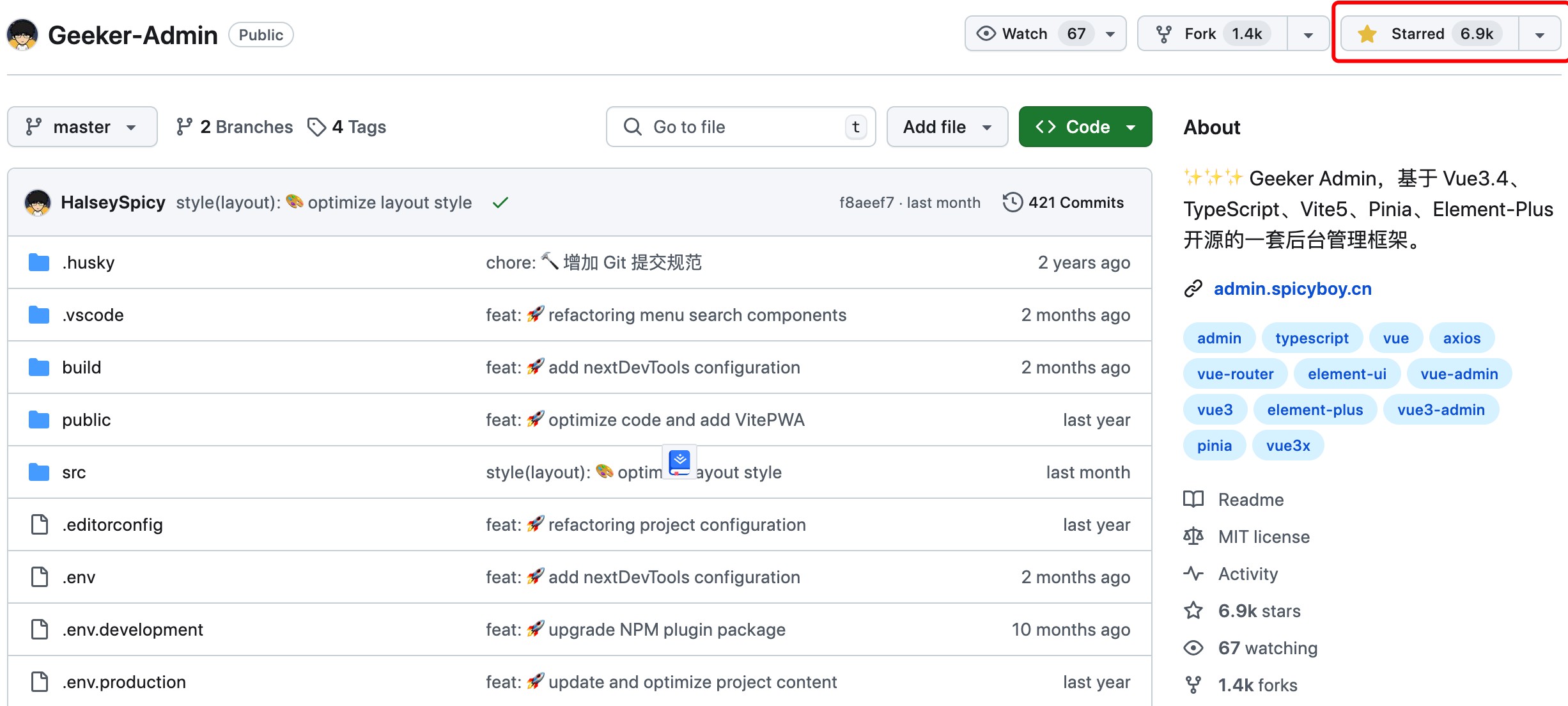Open the star lists dropdown arrow
This screenshot has height=706, width=1568.
coord(1540,35)
